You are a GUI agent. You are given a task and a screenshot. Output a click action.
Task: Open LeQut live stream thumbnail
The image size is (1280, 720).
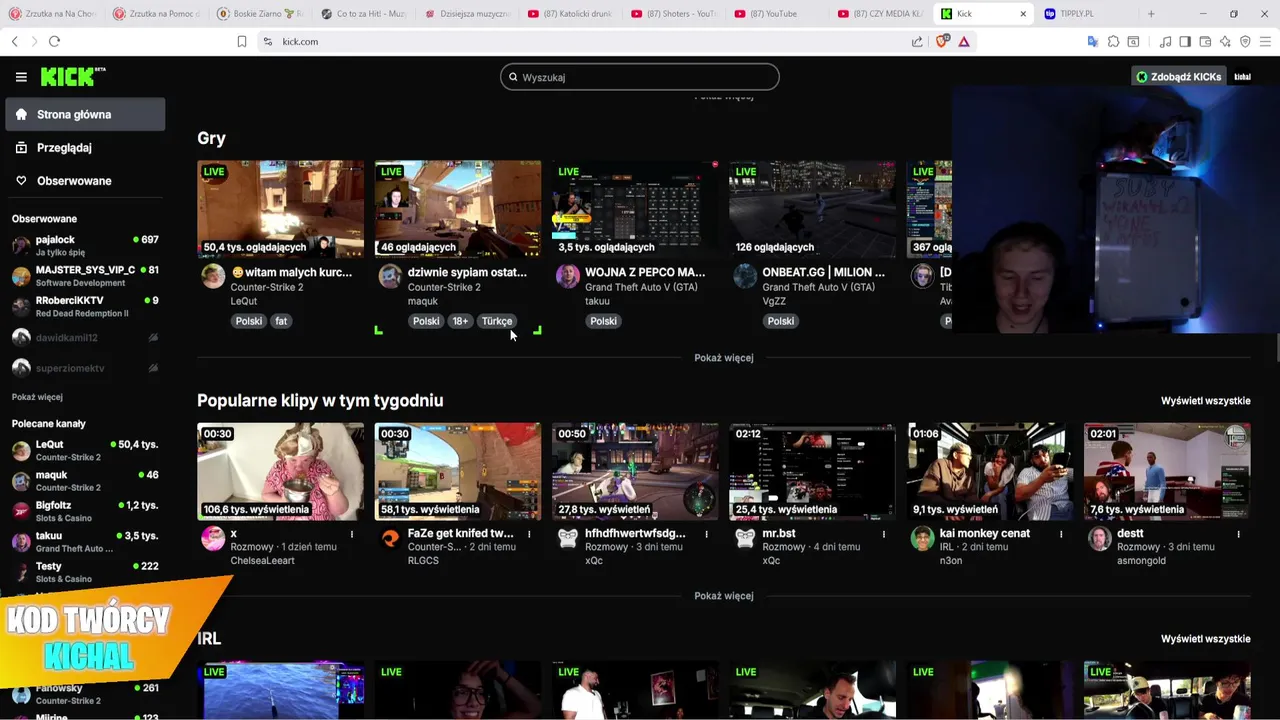pos(281,209)
